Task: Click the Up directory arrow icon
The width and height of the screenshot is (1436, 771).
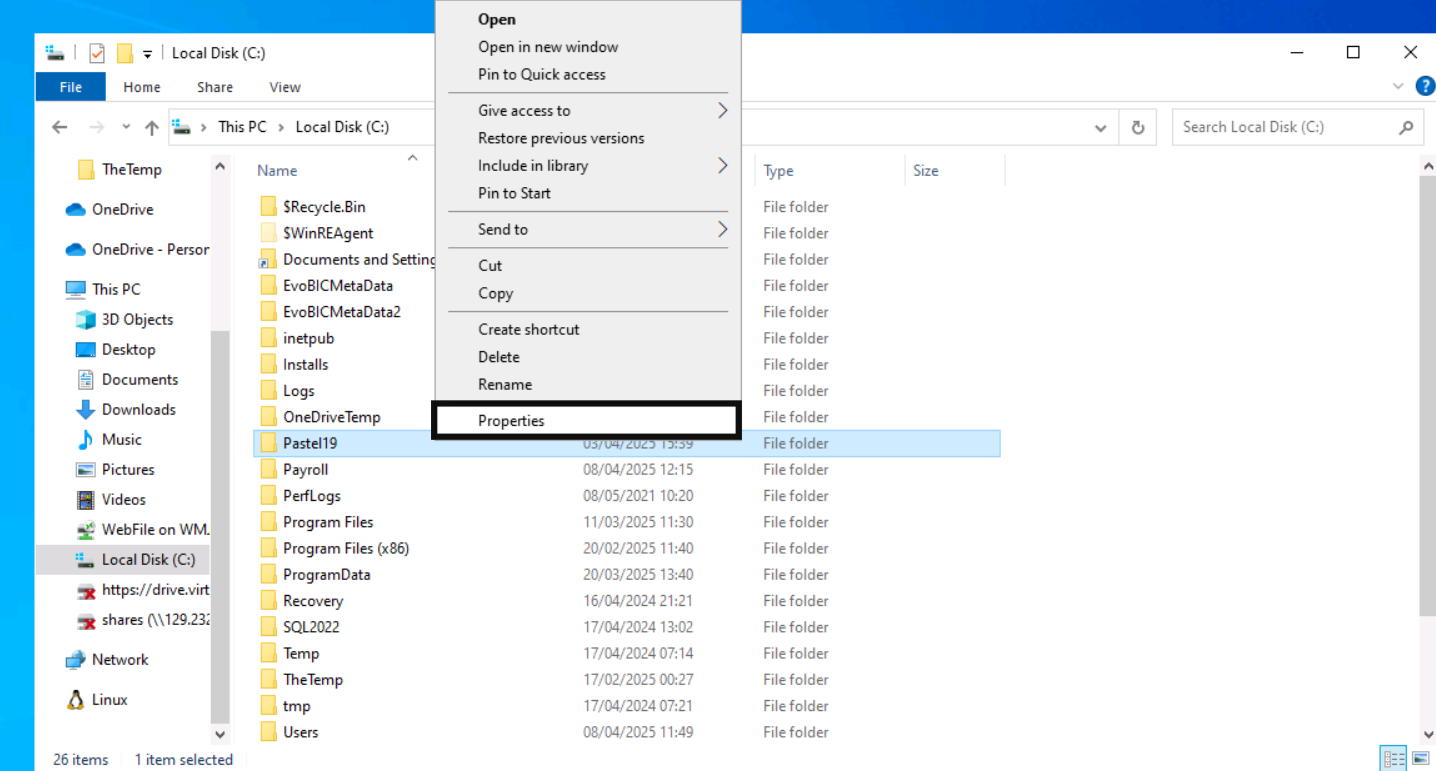Action: point(152,128)
